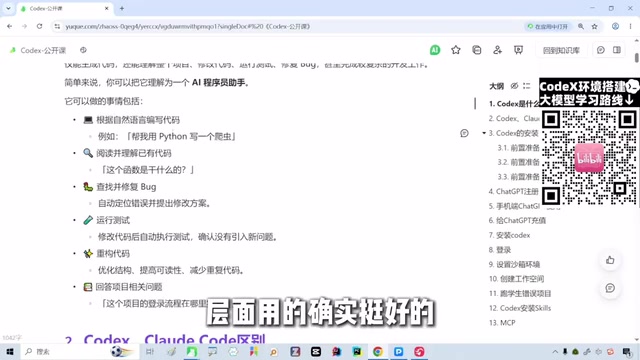Screen dimensions: 640x360
Task: Toggle the sidebar panel layout icon
Action: 617,50
